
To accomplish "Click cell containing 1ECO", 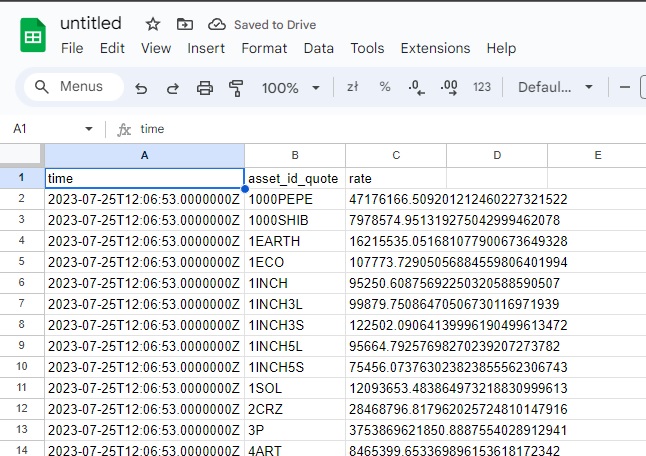I will click(295, 262).
